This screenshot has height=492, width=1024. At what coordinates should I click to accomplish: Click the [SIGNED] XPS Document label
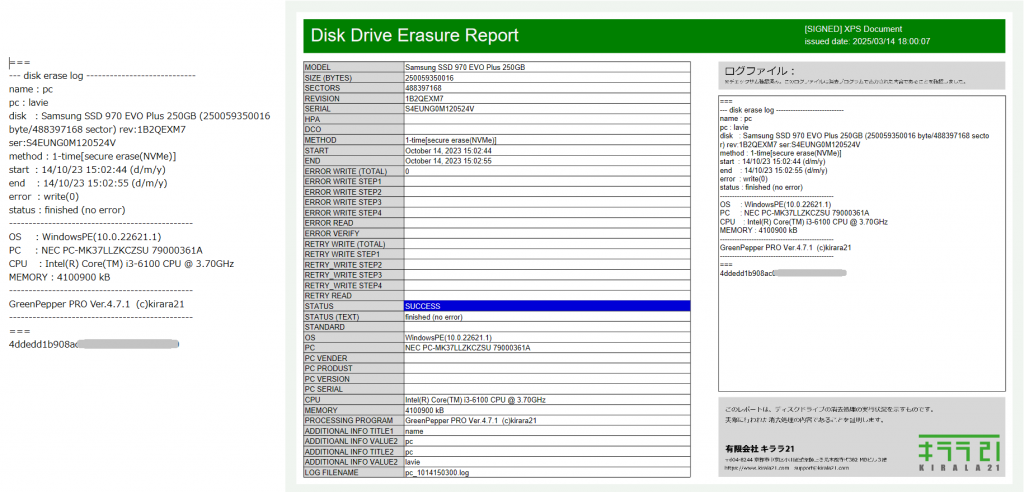click(x=853, y=29)
